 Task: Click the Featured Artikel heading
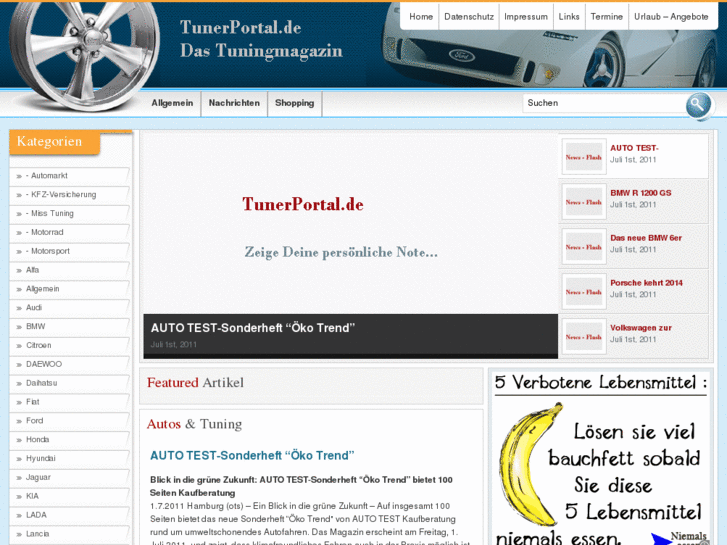(x=195, y=383)
